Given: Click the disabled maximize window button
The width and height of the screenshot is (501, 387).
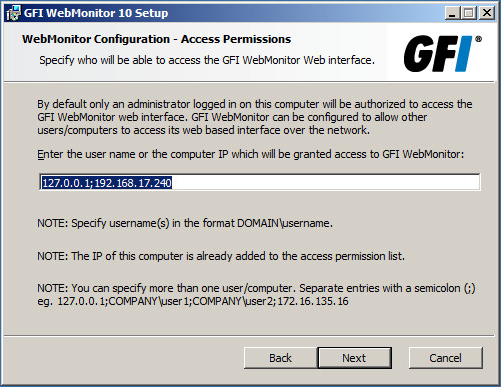Looking at the screenshot, I should (469, 13).
